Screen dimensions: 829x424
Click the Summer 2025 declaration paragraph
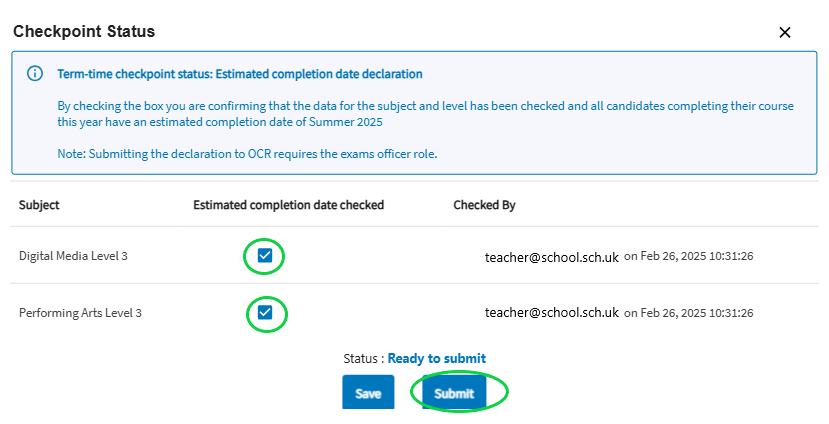(426, 114)
